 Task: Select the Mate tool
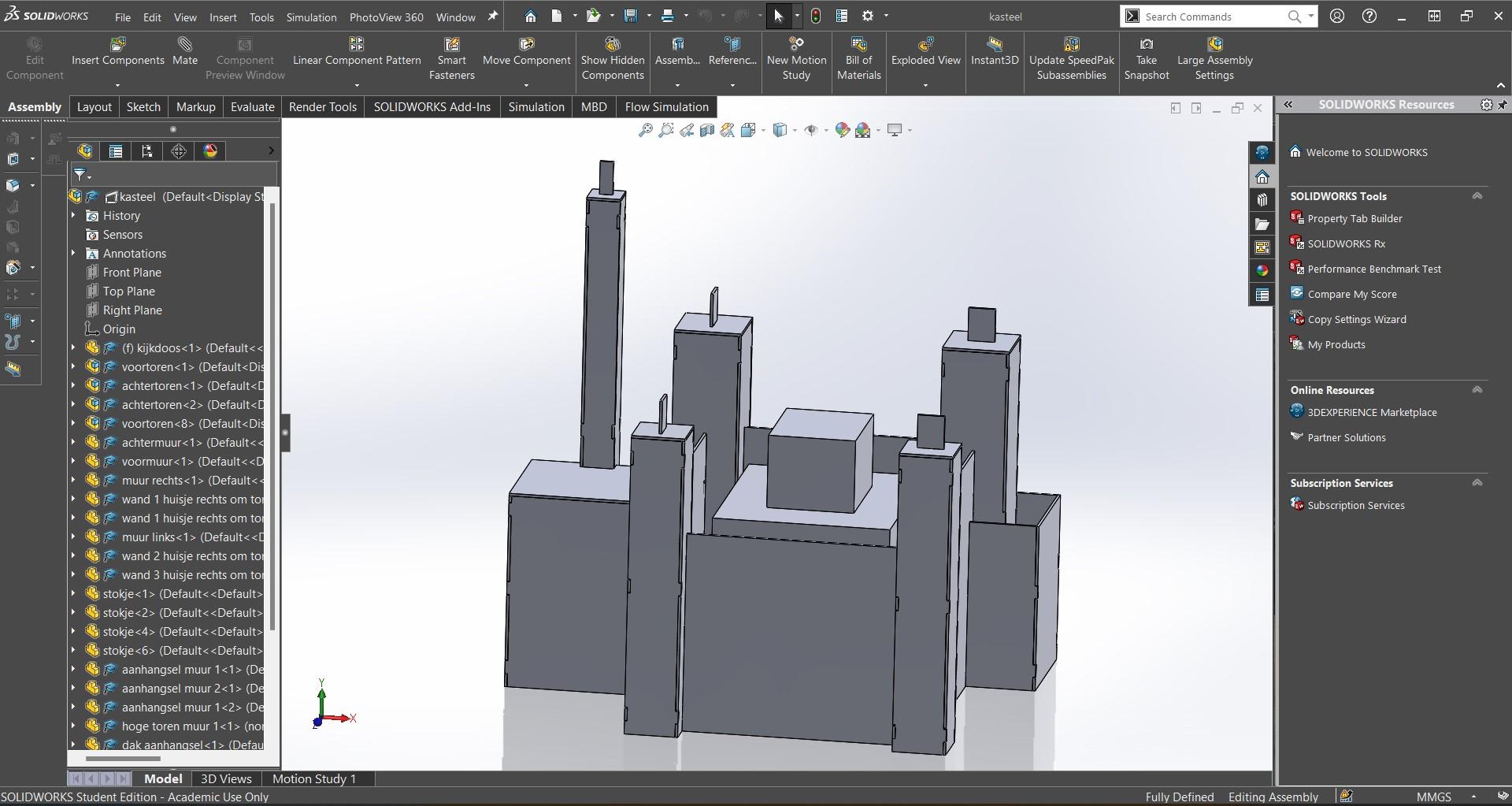(185, 52)
